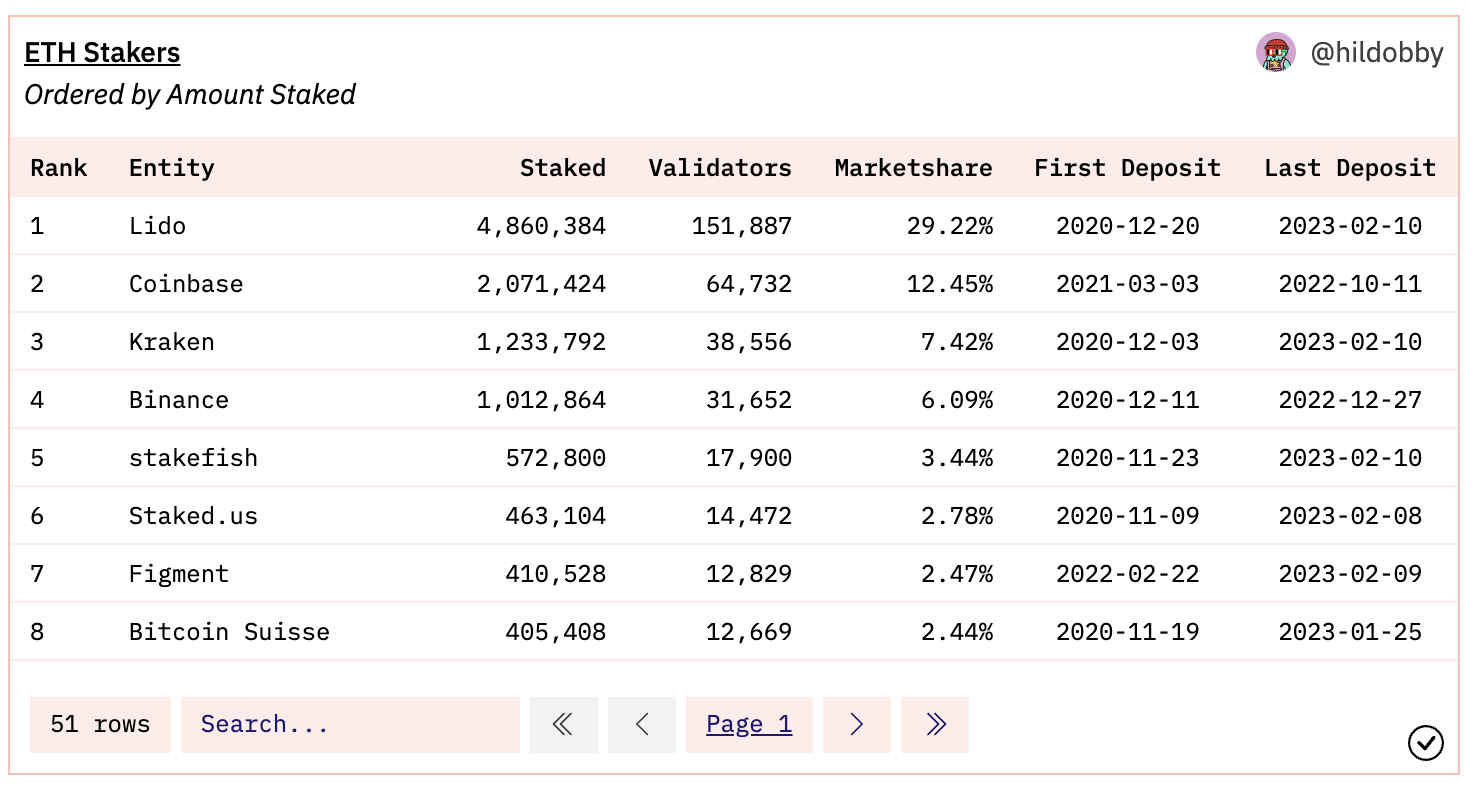
Task: Open the @hildobby profile link
Action: point(1377,52)
